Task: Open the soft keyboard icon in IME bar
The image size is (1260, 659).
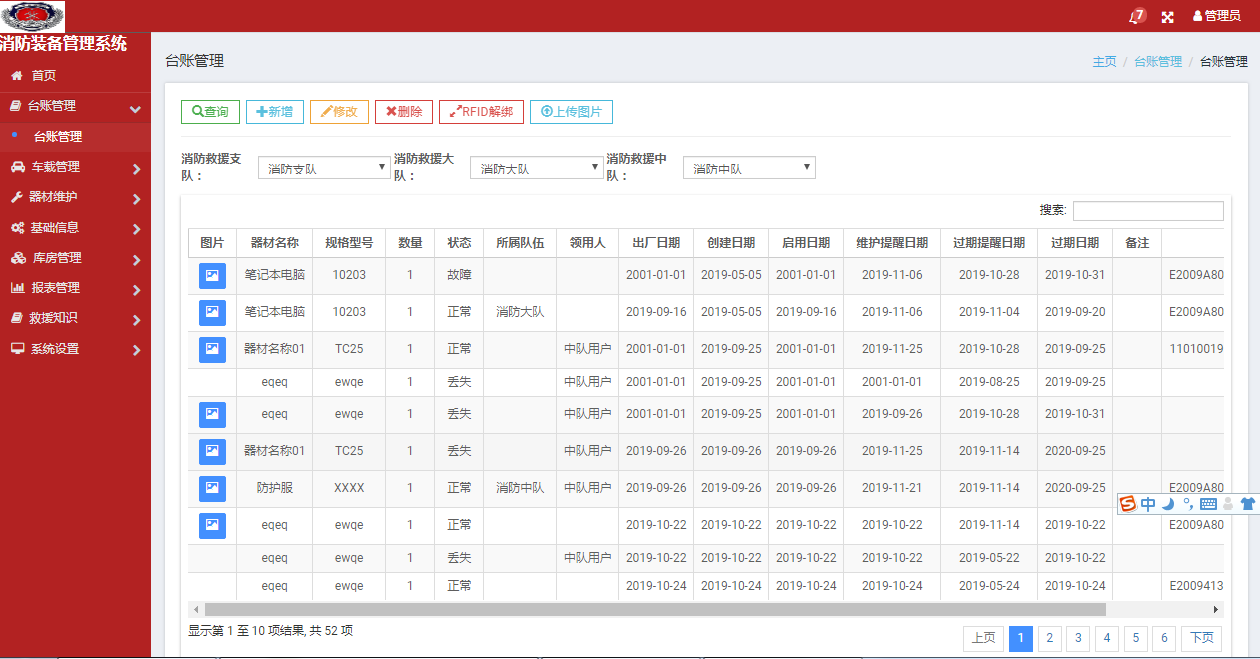Action: (x=1208, y=504)
